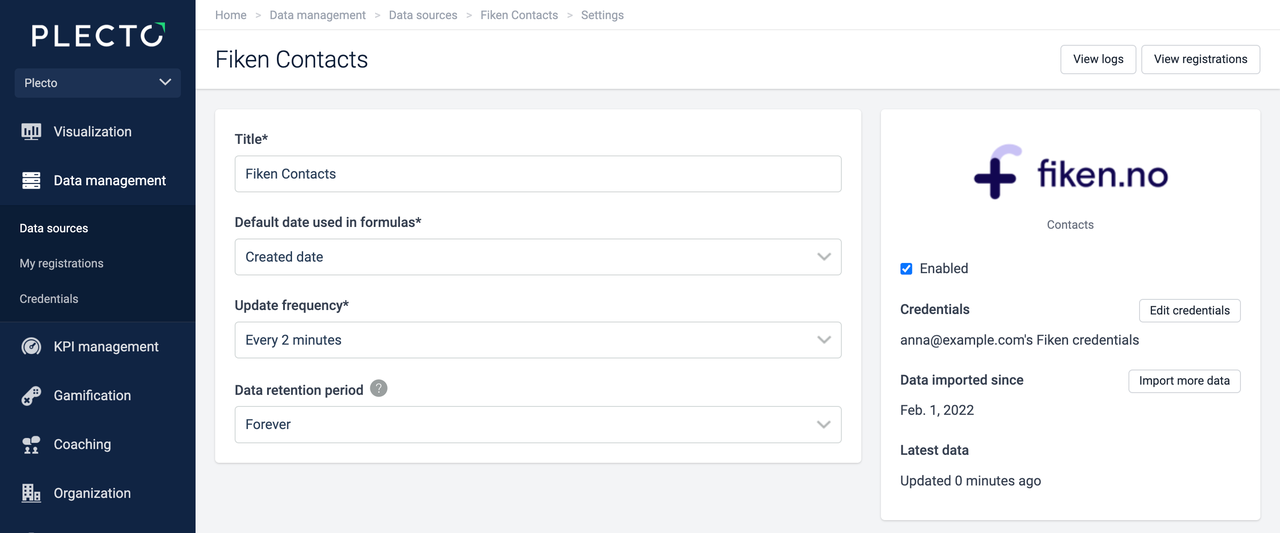Uncheck the Enabled checkbox

click(906, 269)
